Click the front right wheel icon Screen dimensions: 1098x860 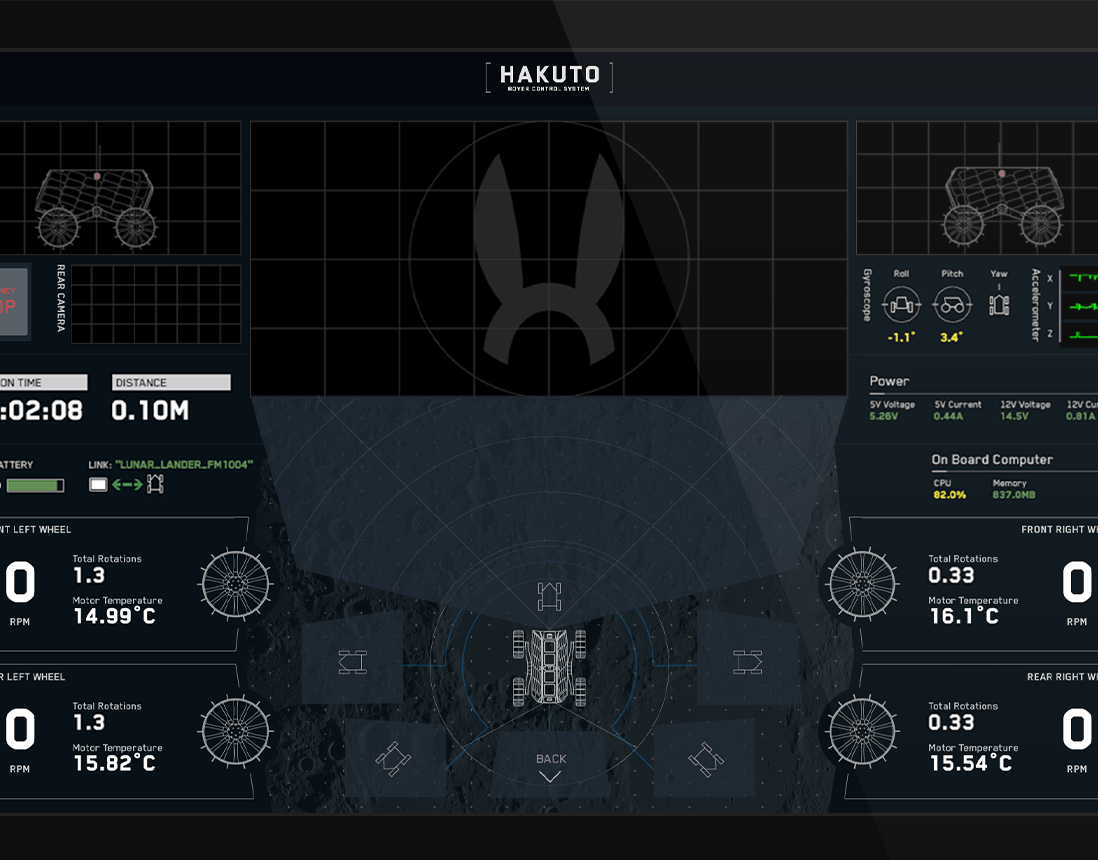click(x=862, y=583)
